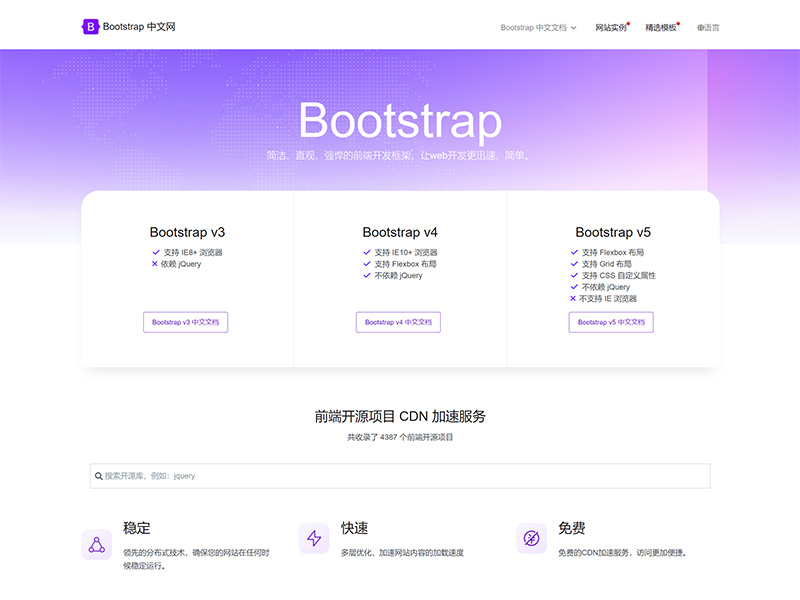This screenshot has height=600, width=800.
Task: Click the magnifier icon in the search bar
Action: pos(97,476)
